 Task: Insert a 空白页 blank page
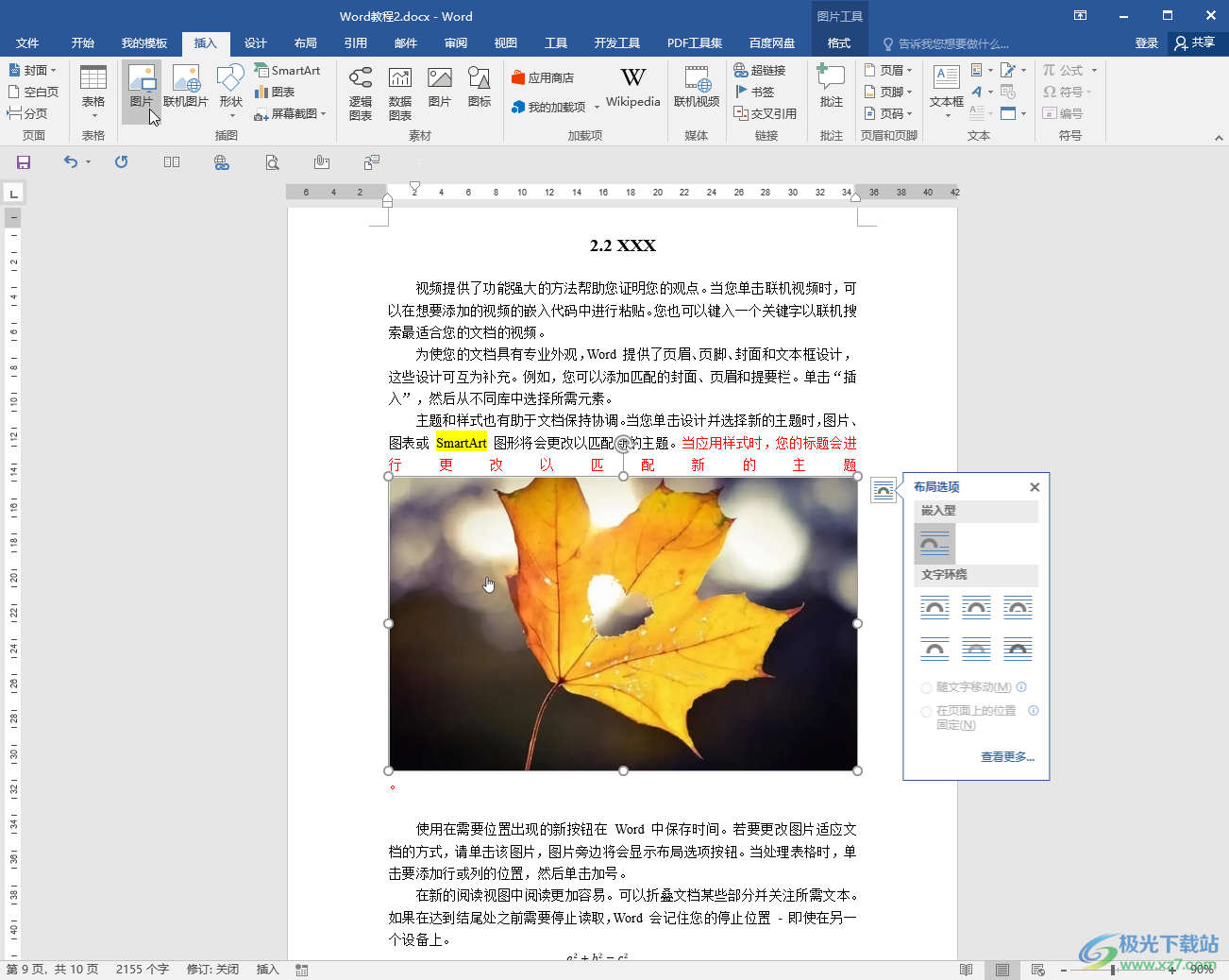click(x=33, y=92)
